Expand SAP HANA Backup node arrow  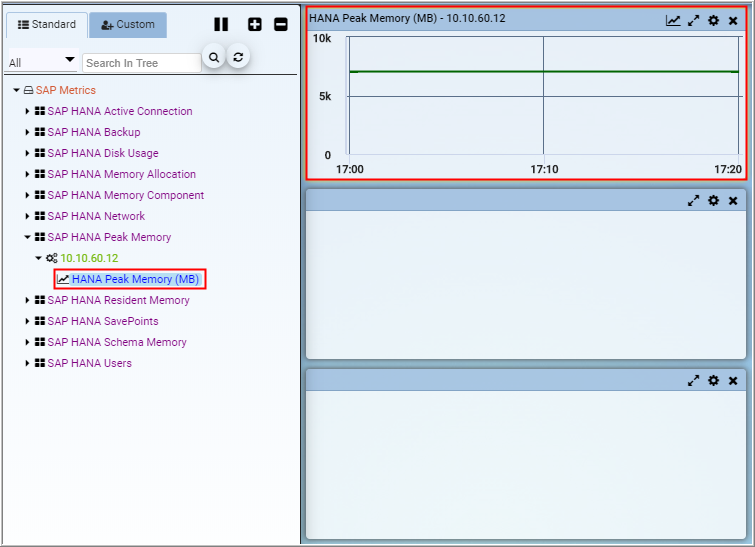point(27,132)
